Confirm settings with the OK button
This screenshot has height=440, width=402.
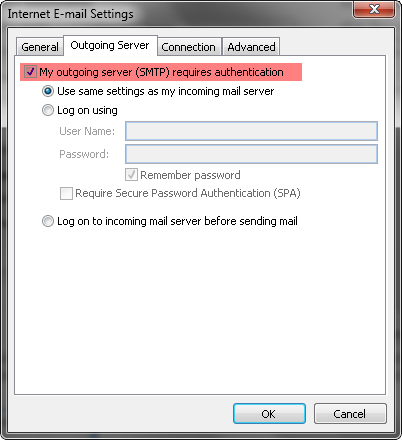tap(269, 414)
